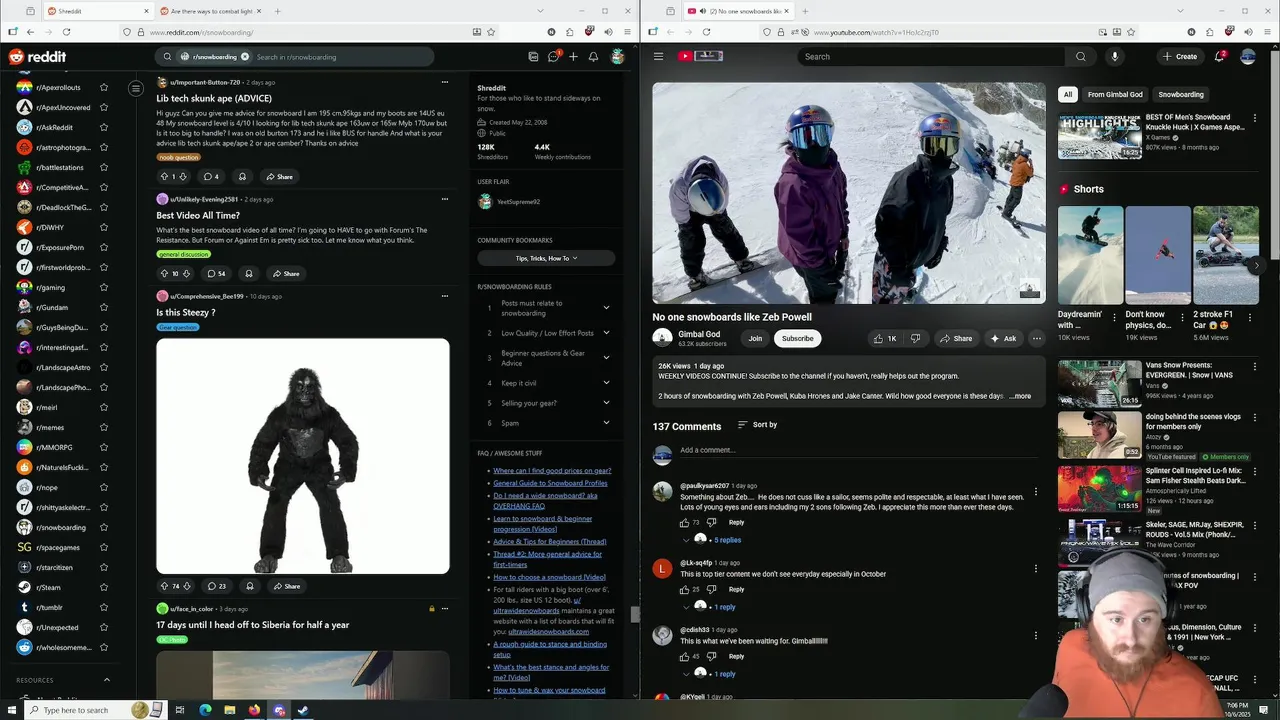
Task: Subscribe to Gimbal God channel
Action: pos(798,338)
